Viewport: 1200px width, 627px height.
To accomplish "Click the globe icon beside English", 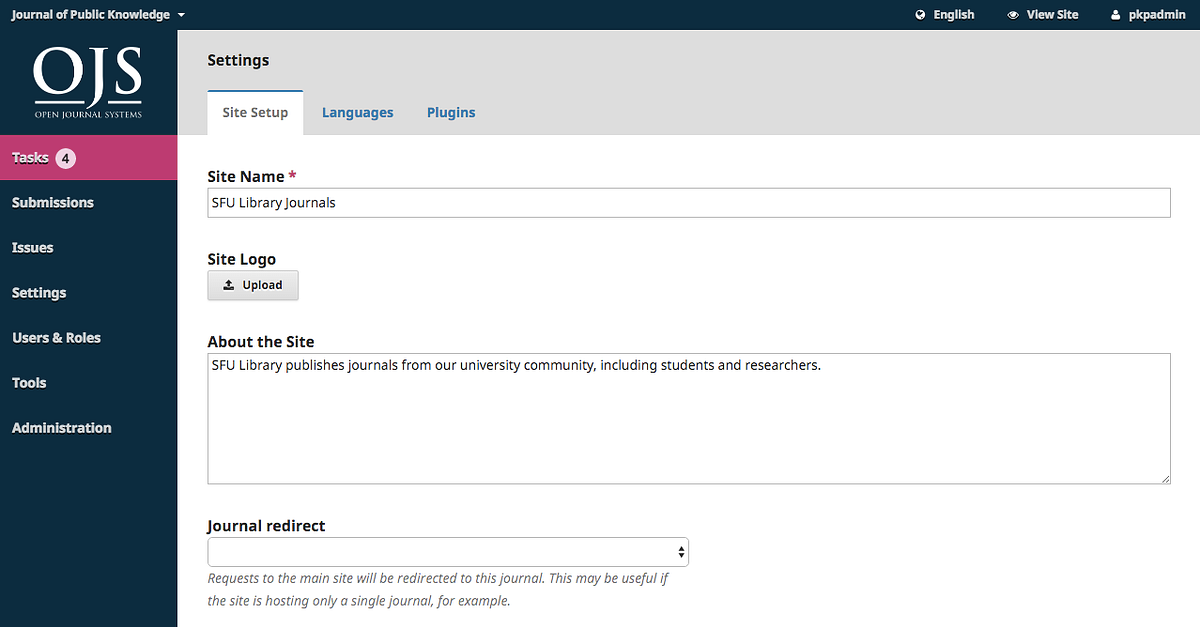I will pyautogui.click(x=920, y=15).
